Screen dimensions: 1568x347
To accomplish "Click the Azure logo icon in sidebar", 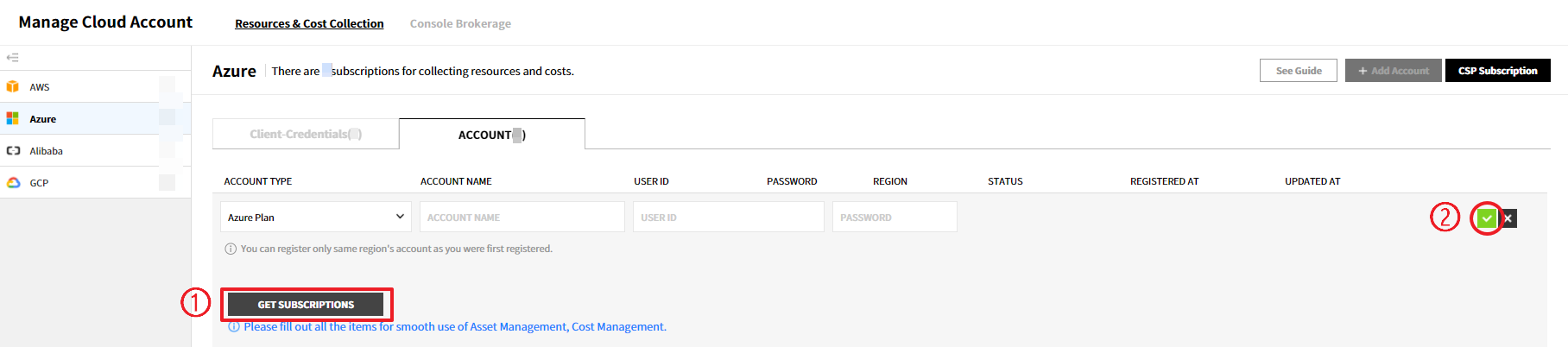I will [13, 118].
